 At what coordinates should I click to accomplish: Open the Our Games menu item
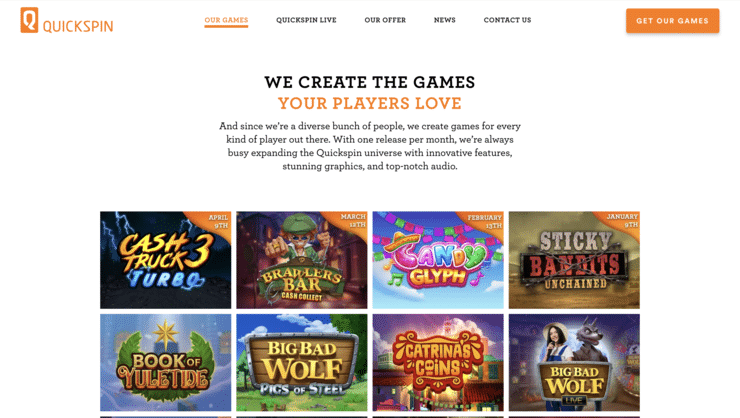[226, 20]
